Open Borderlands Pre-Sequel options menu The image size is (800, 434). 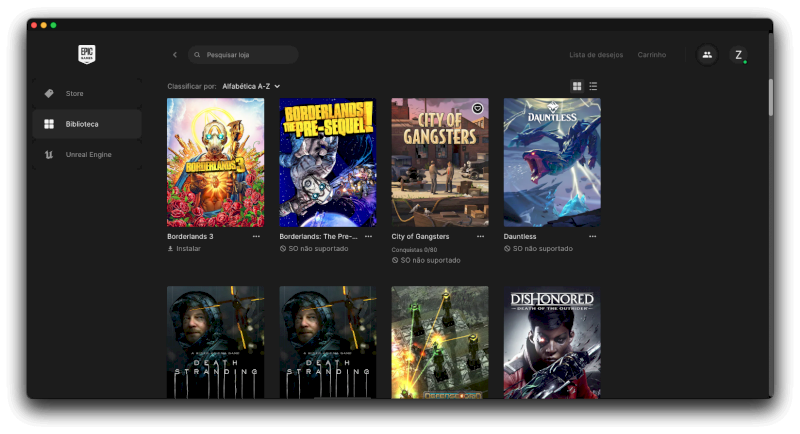pos(368,237)
